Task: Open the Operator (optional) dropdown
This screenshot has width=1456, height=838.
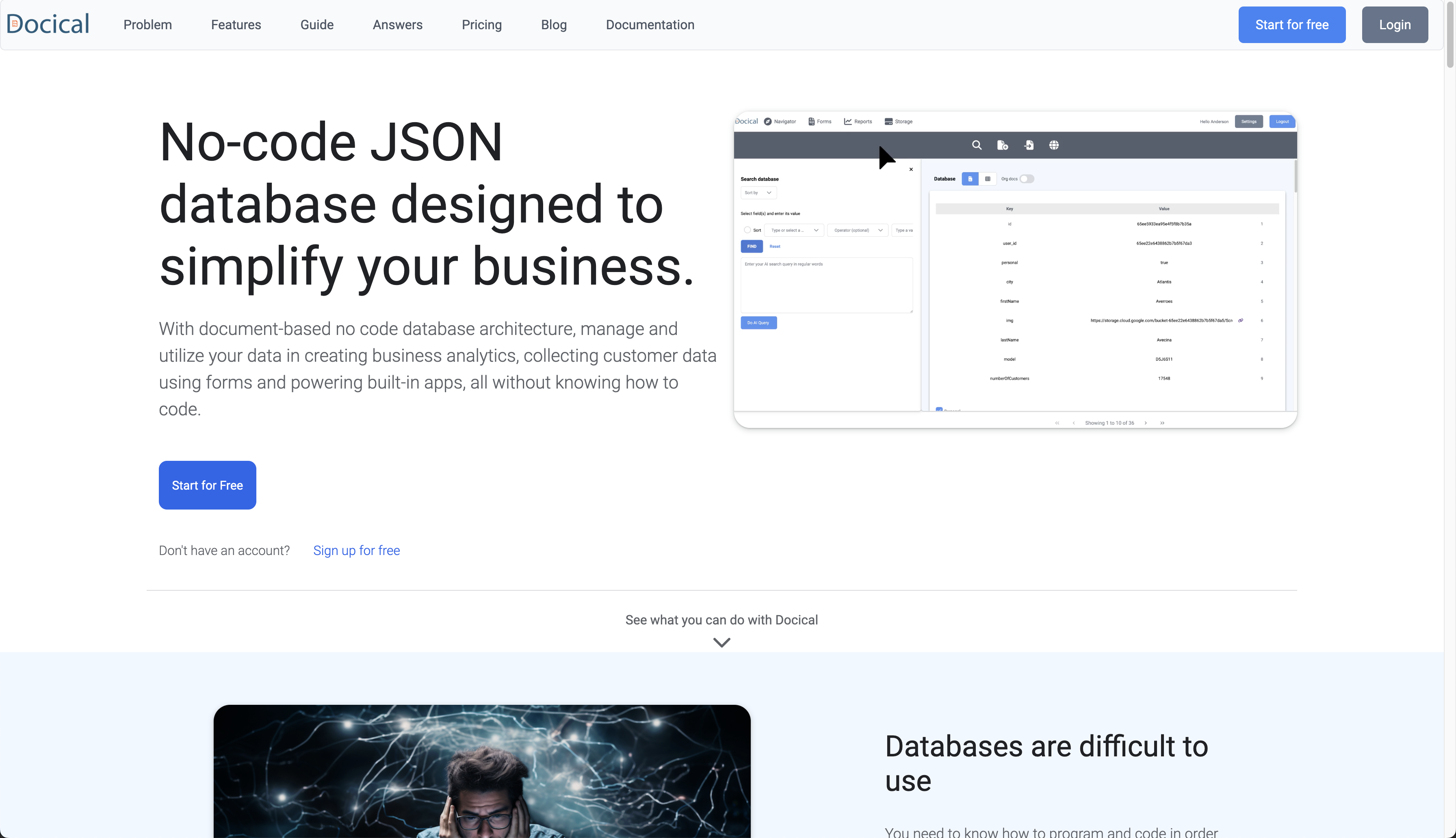Action: coord(858,230)
